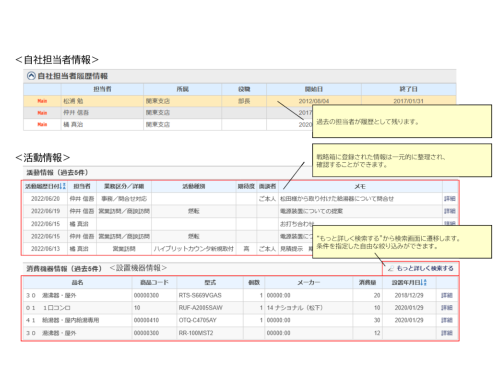Viewport: 500px width, 391px height.
Task: Select the activity date 2022/06/19
Action: pos(45,211)
